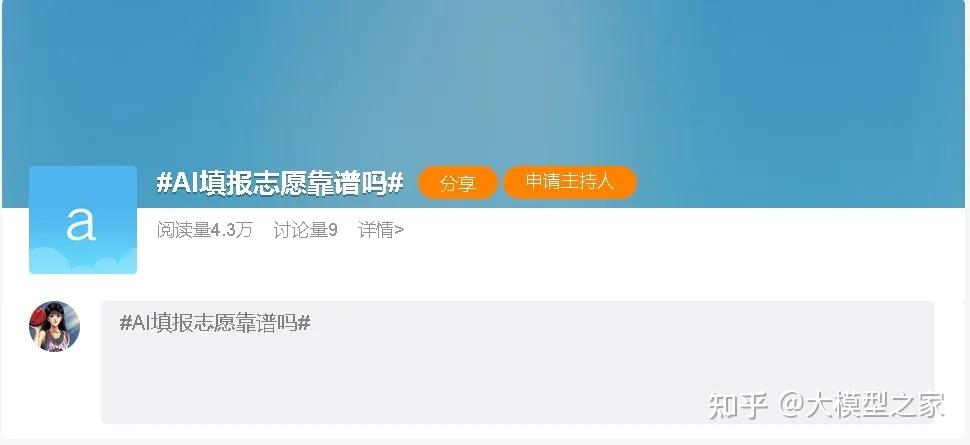This screenshot has height=445, width=970.
Task: Open the topic's blue "a" avatar icon
Action: click(x=83, y=220)
